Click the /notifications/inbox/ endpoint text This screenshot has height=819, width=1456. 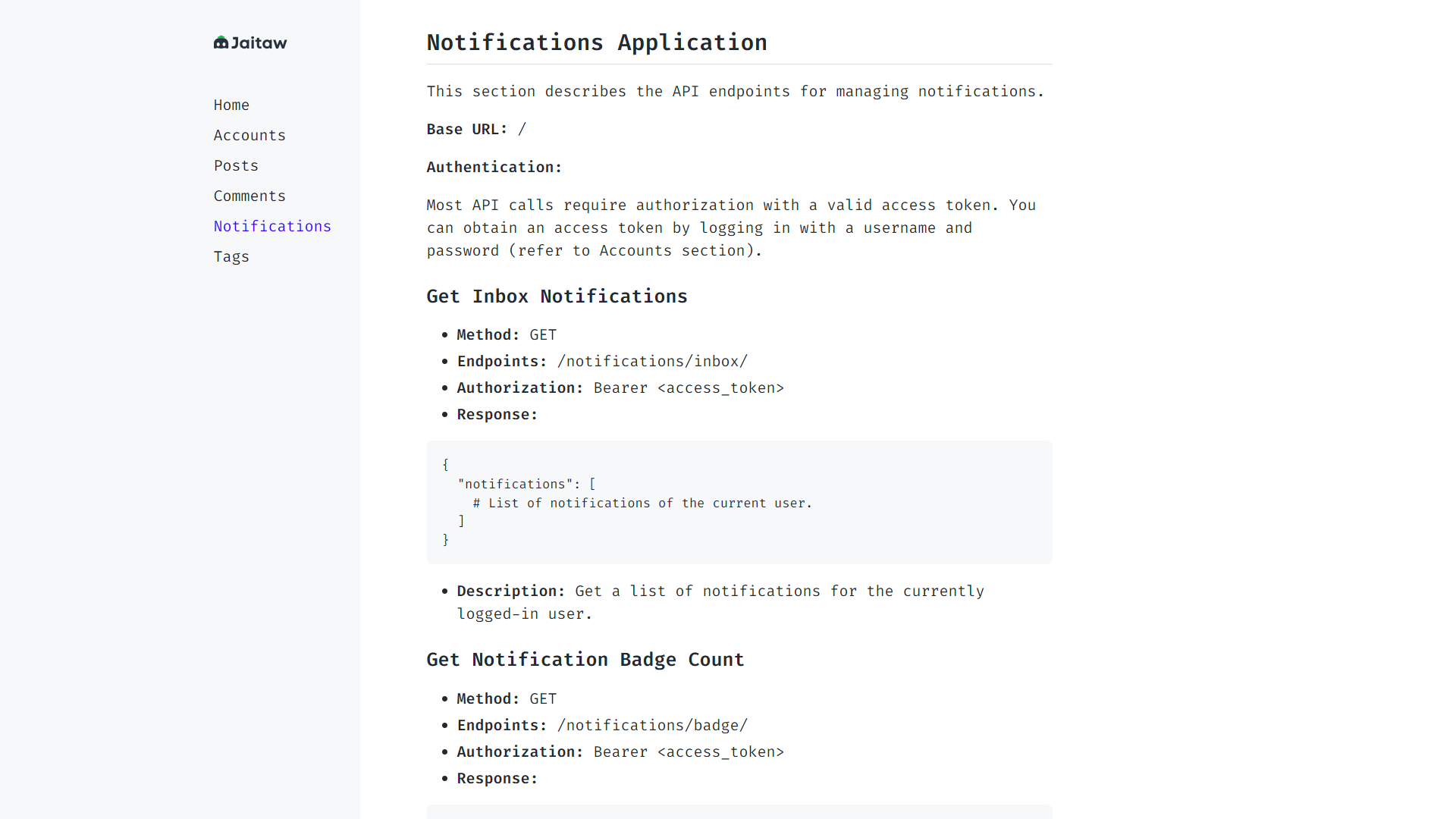[x=652, y=362]
